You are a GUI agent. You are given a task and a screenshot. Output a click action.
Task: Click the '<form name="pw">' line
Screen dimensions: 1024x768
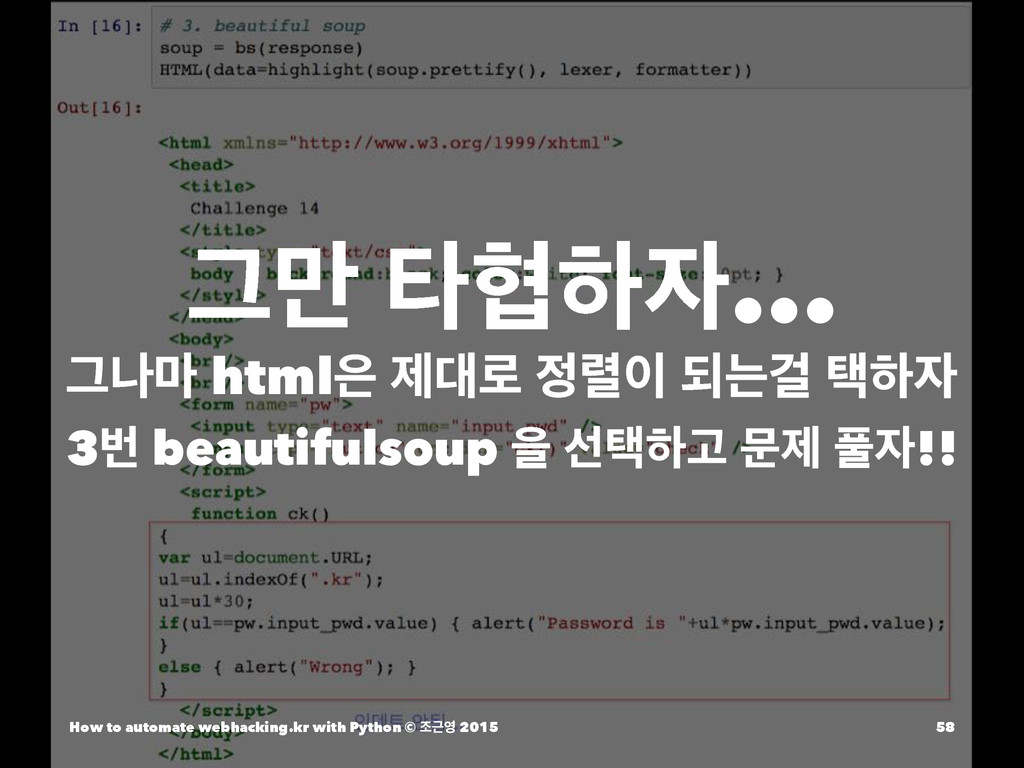pyautogui.click(x=266, y=405)
